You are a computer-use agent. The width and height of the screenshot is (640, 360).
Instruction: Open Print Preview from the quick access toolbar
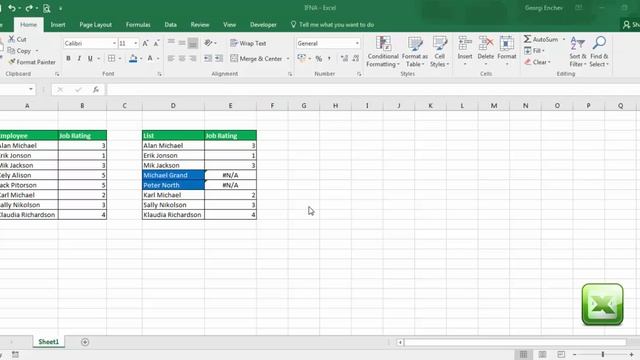tap(47, 8)
